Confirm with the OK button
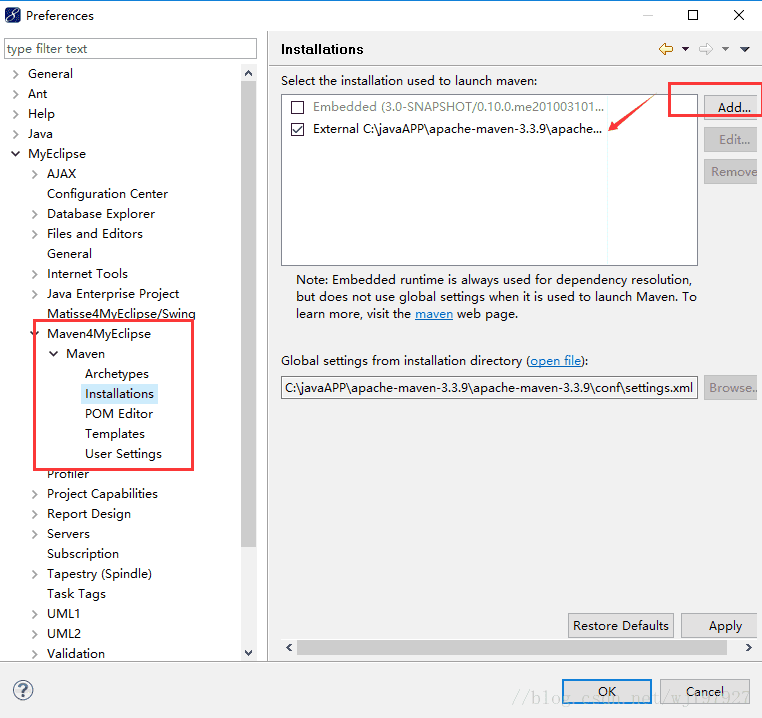 click(606, 691)
